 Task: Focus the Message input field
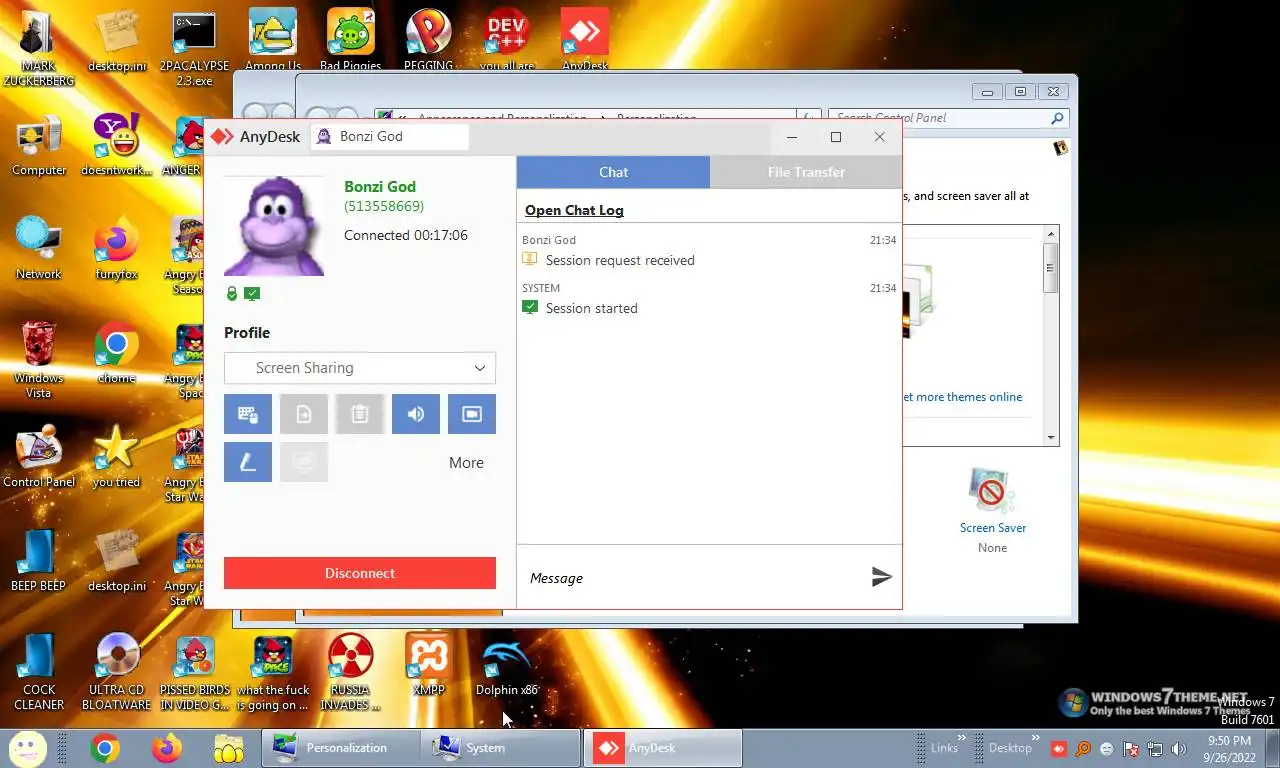click(695, 578)
